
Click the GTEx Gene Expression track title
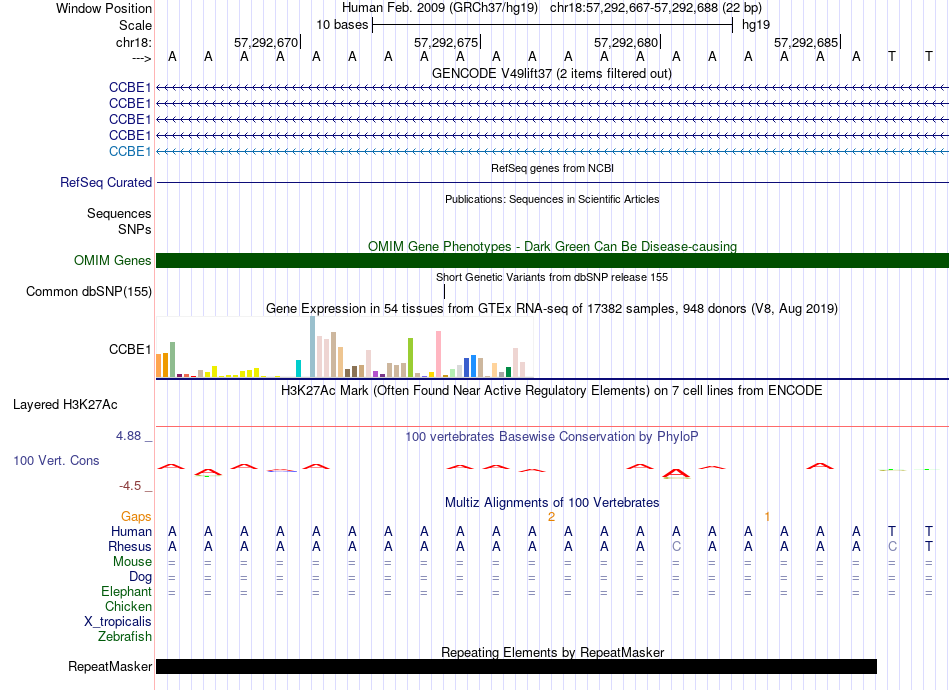[x=552, y=308]
